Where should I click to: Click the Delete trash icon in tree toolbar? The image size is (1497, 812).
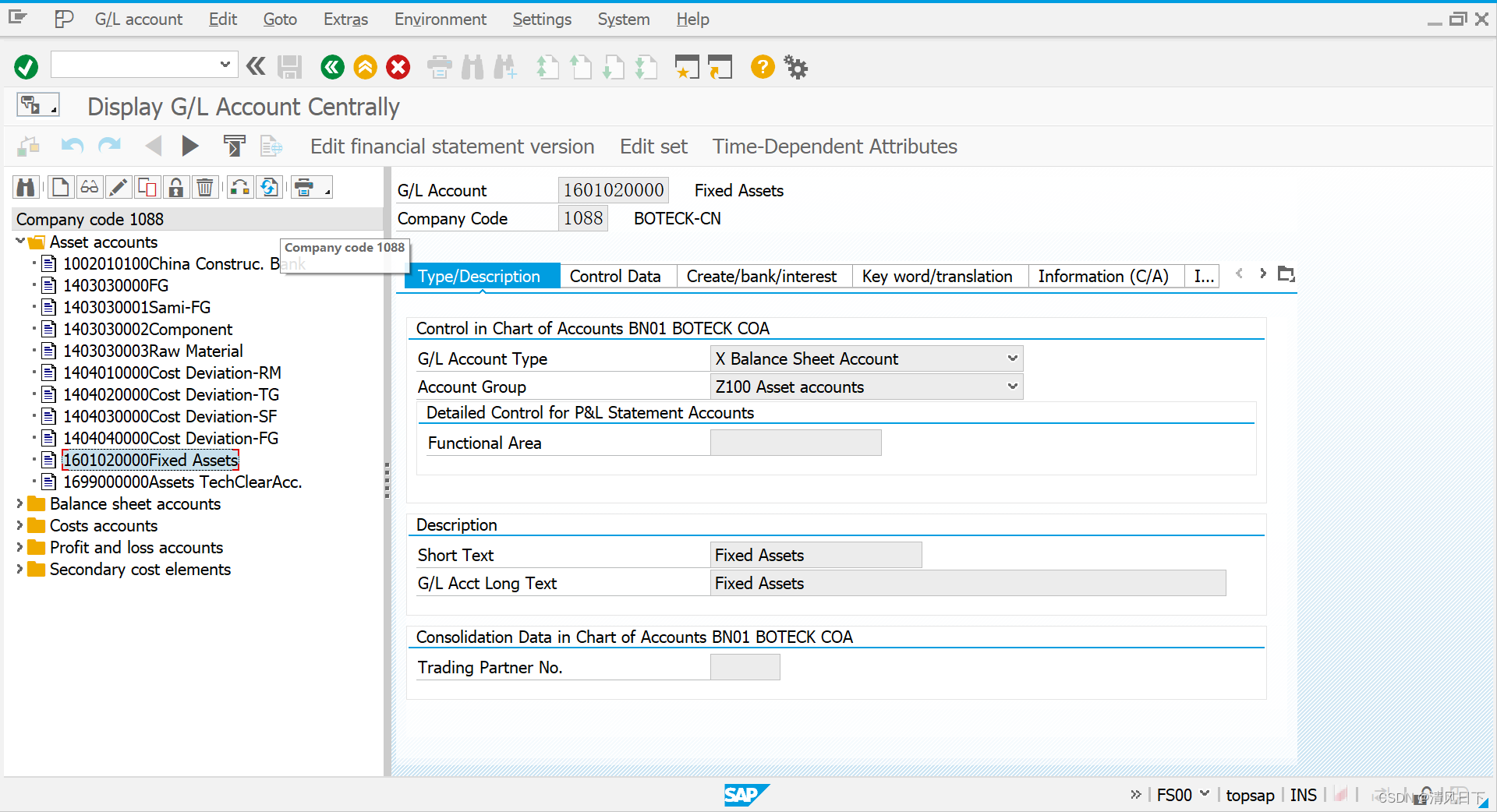(x=205, y=187)
